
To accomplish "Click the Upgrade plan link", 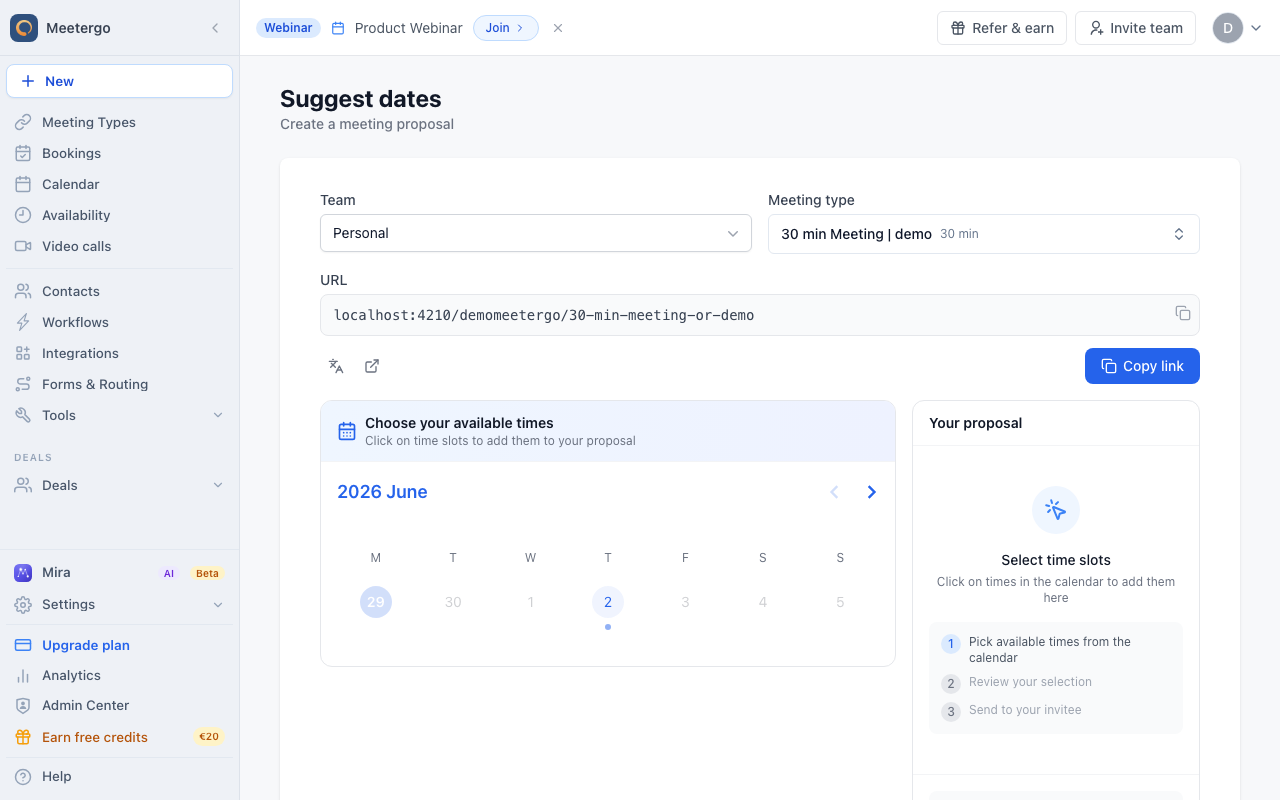I will click(86, 645).
